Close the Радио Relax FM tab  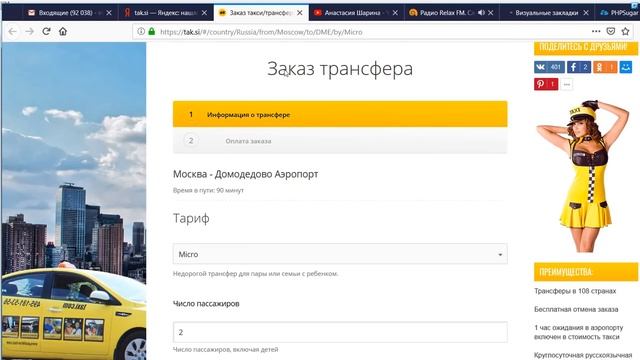pyautogui.click(x=491, y=13)
